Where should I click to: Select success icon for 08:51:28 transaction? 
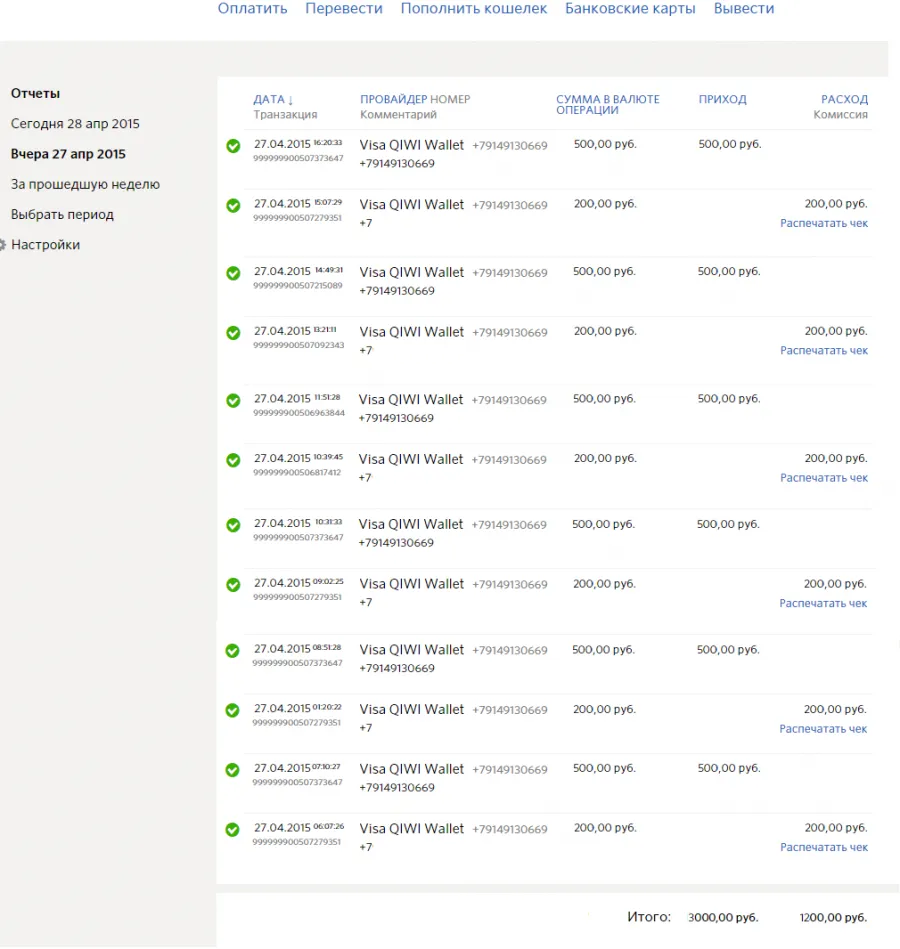click(232, 651)
